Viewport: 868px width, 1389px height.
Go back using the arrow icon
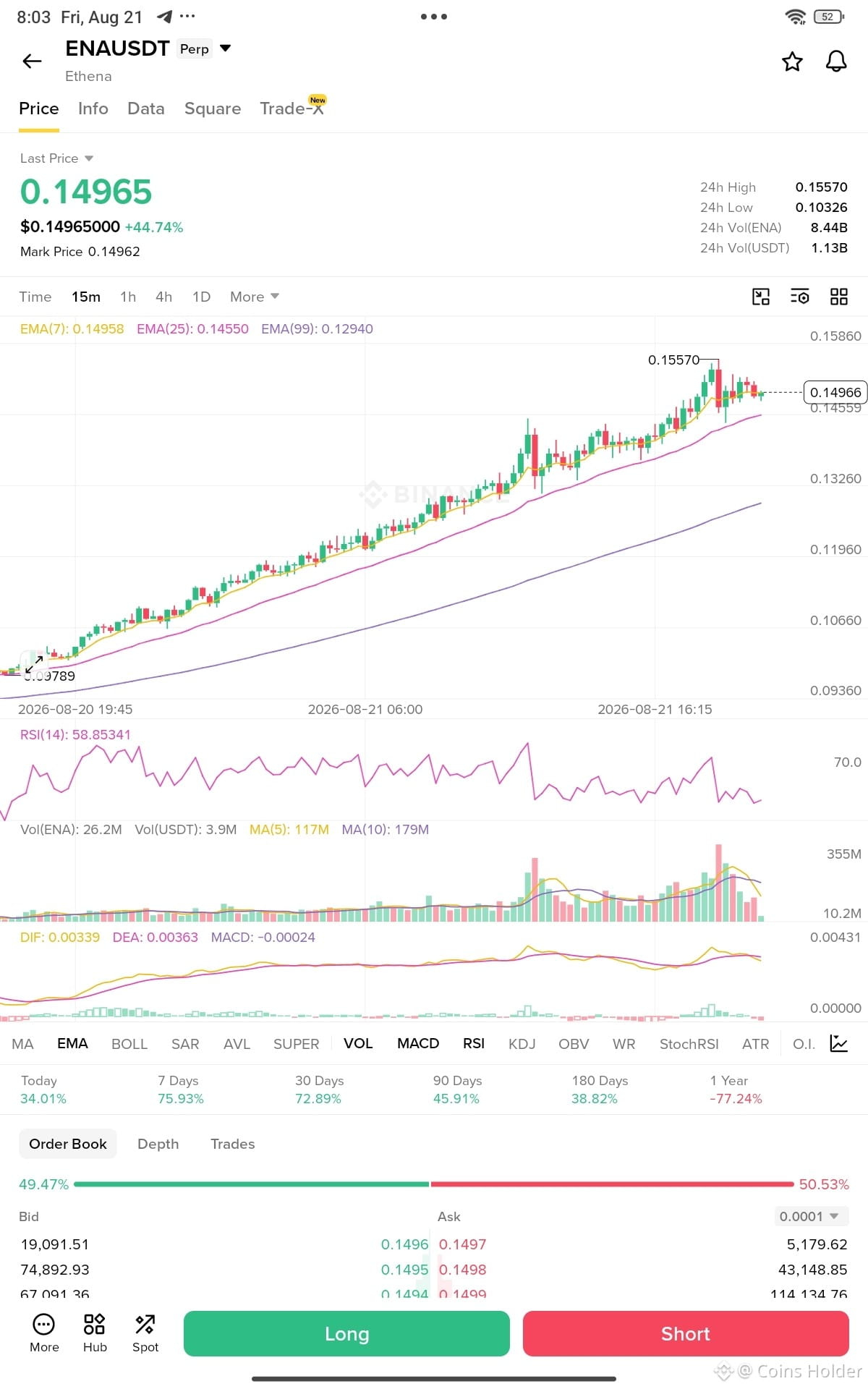click(x=32, y=61)
